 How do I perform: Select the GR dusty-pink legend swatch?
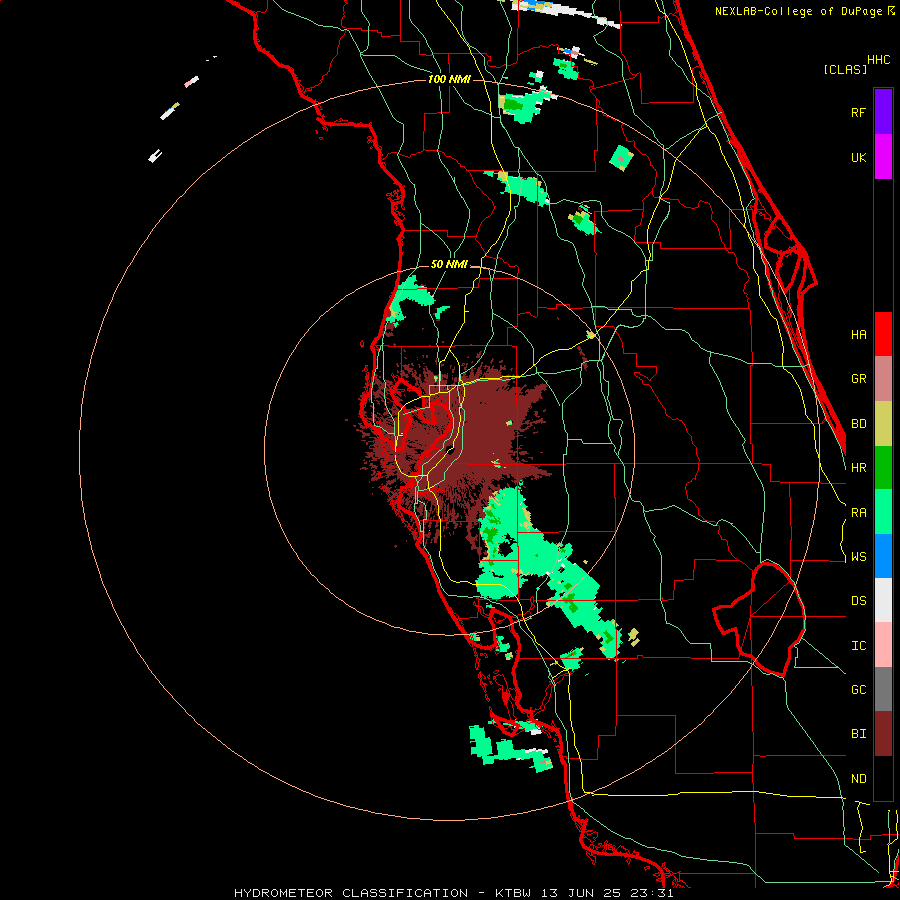coord(883,379)
